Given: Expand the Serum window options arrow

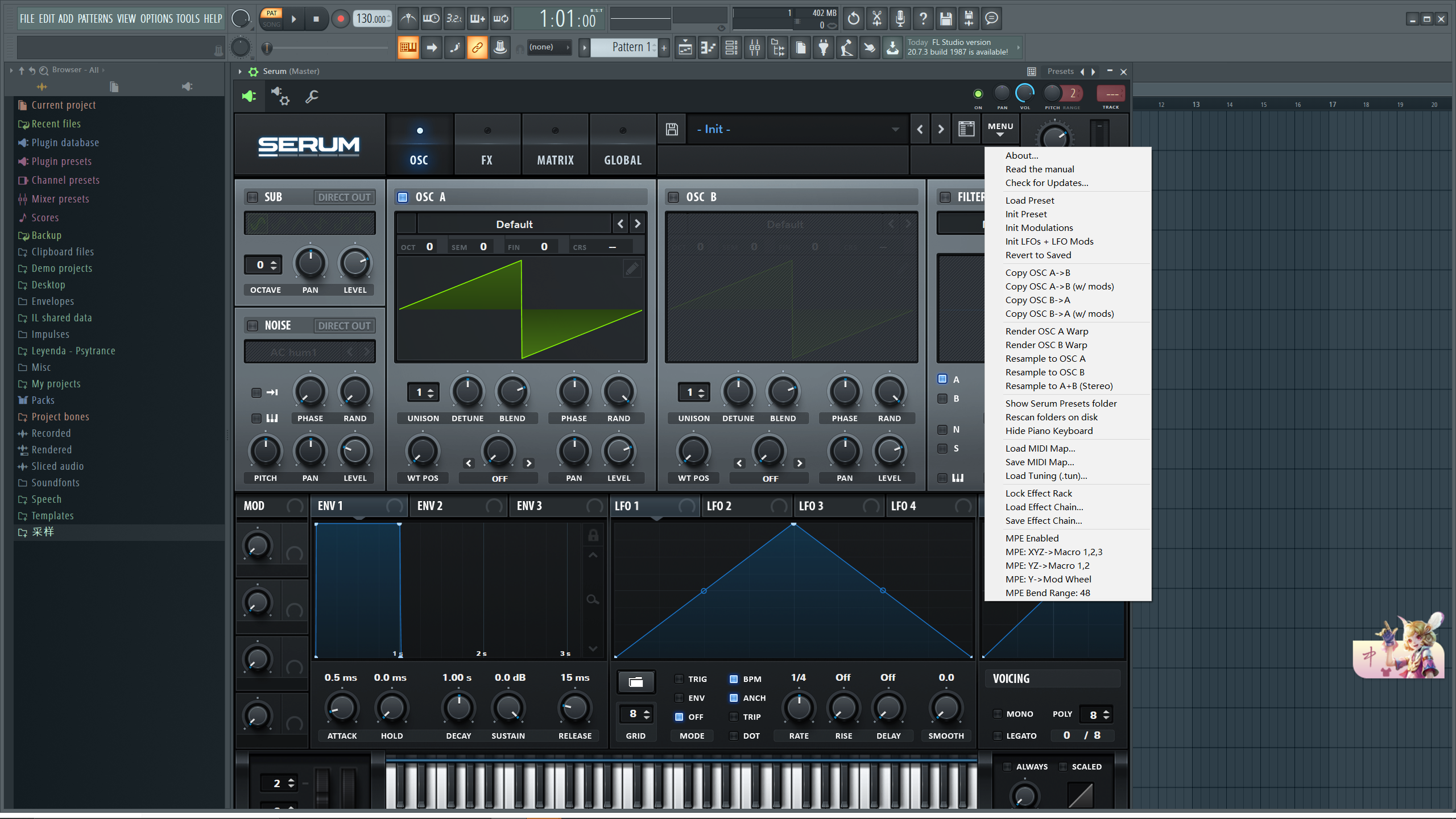Looking at the screenshot, I should coord(240,71).
